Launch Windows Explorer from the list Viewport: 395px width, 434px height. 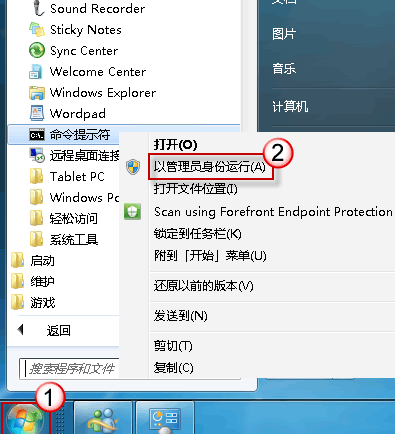pos(103,93)
